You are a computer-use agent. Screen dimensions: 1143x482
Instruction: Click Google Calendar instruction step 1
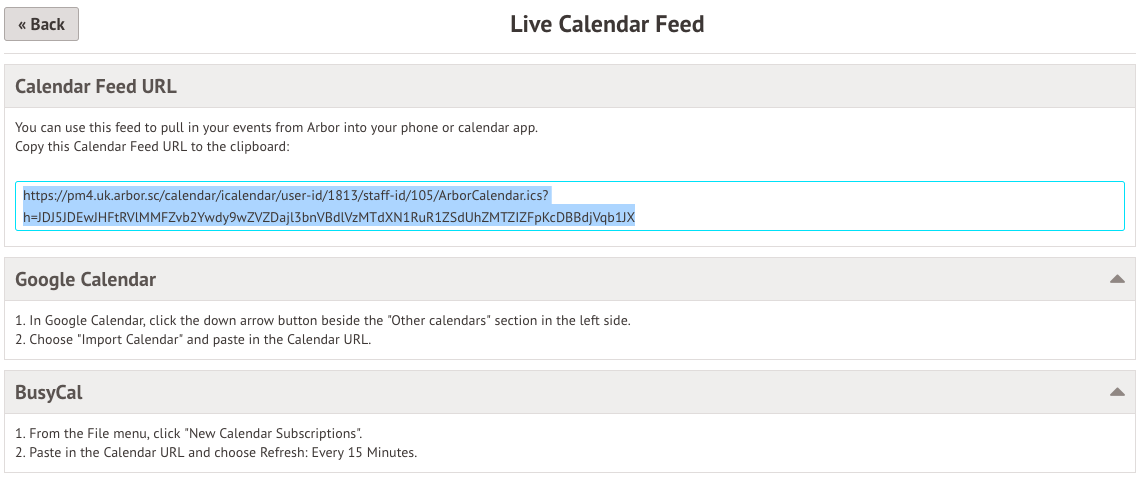click(x=322, y=321)
